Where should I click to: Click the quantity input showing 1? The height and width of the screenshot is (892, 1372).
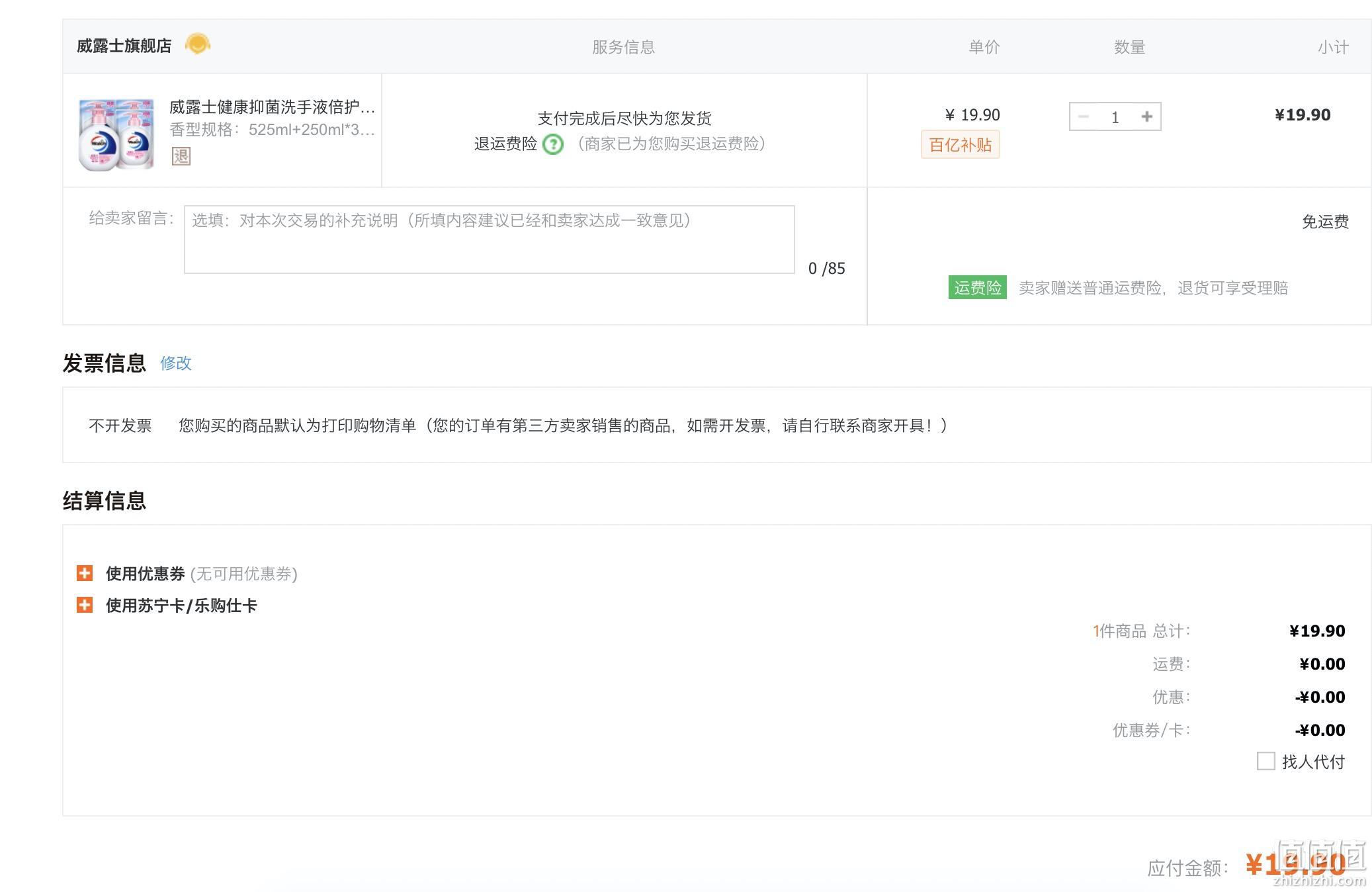(x=1115, y=116)
